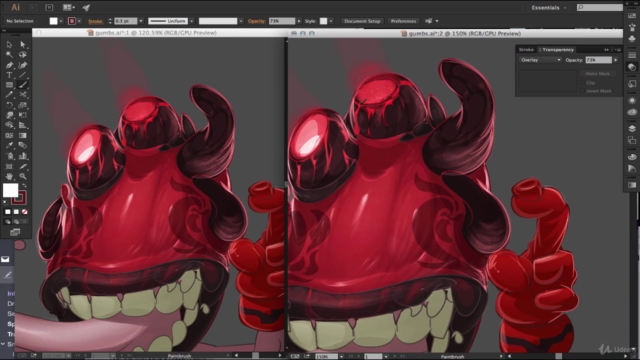Click the control bar stroke color swatch
The image size is (640, 360).
click(72, 21)
